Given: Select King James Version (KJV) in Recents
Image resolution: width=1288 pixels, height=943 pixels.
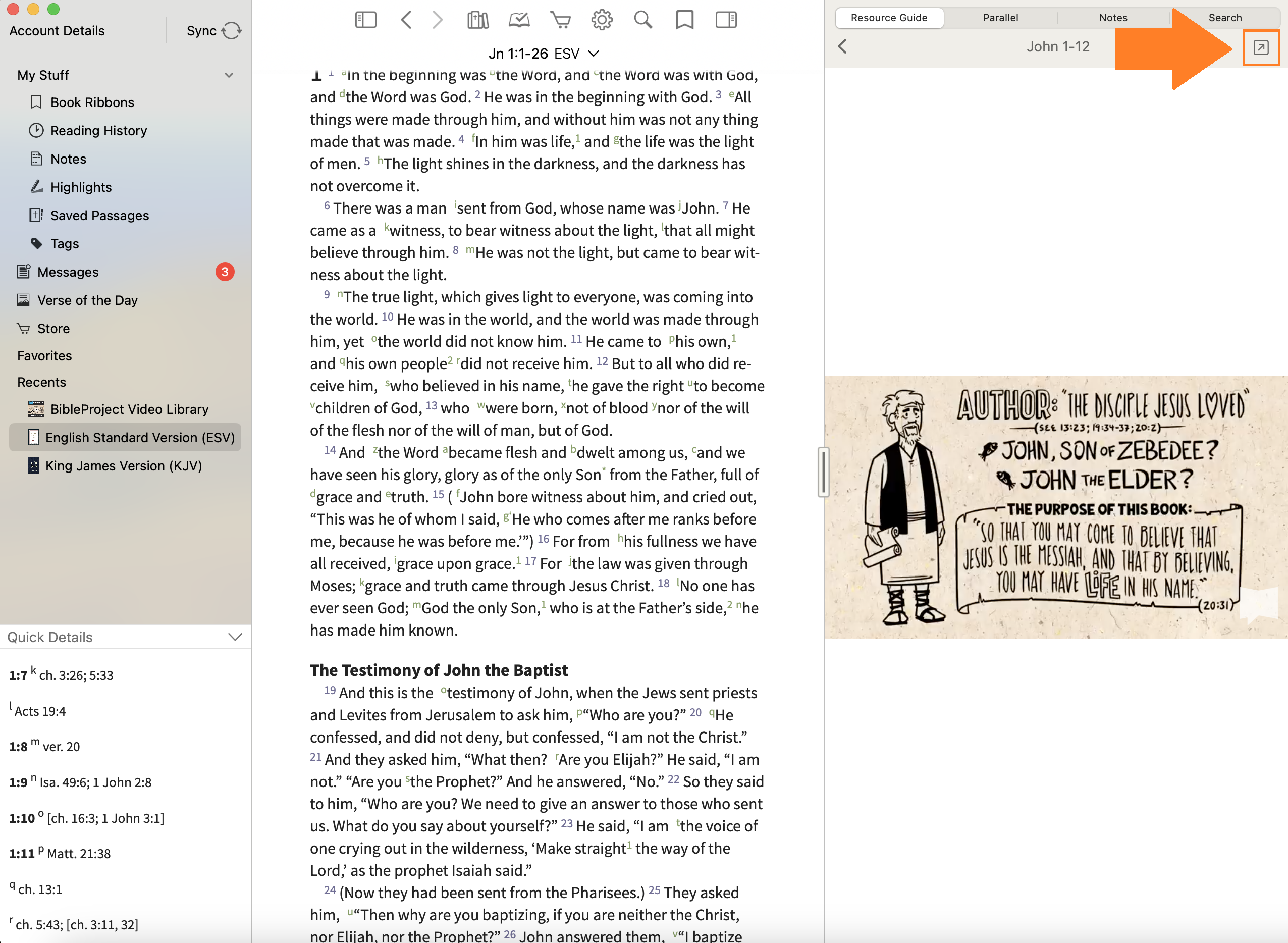Looking at the screenshot, I should [x=123, y=466].
